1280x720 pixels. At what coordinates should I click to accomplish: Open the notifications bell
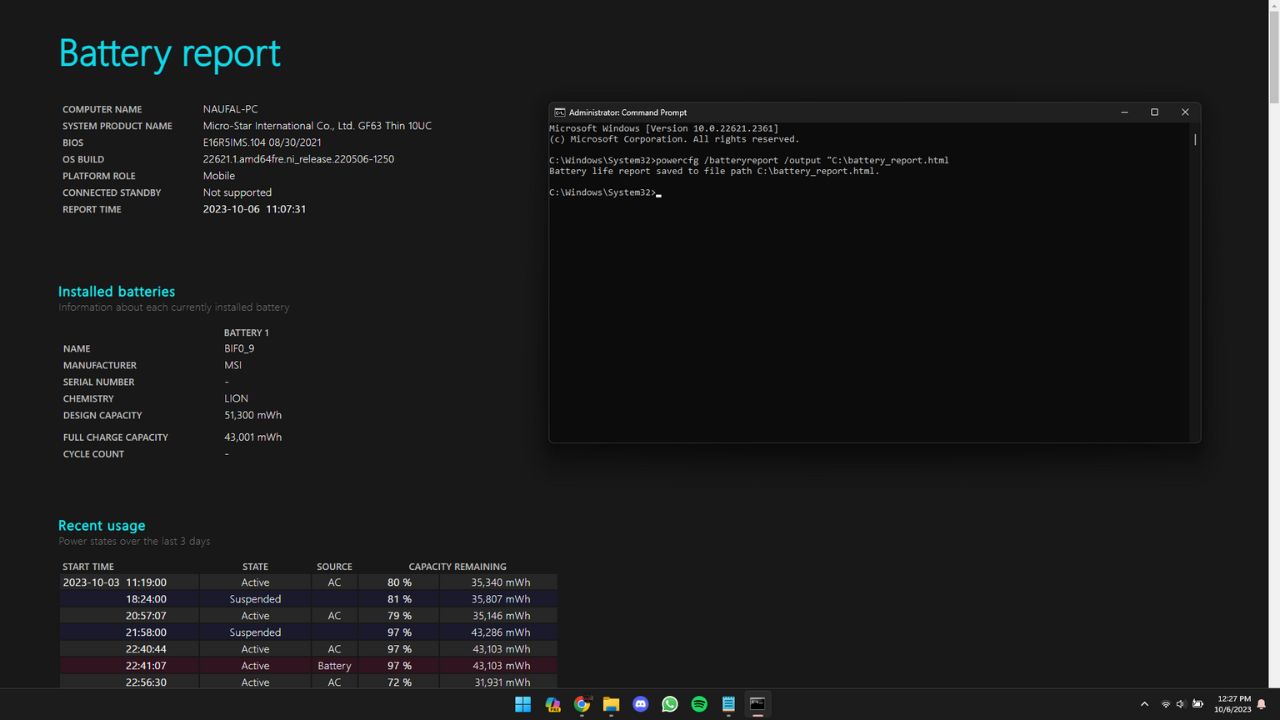point(1262,704)
